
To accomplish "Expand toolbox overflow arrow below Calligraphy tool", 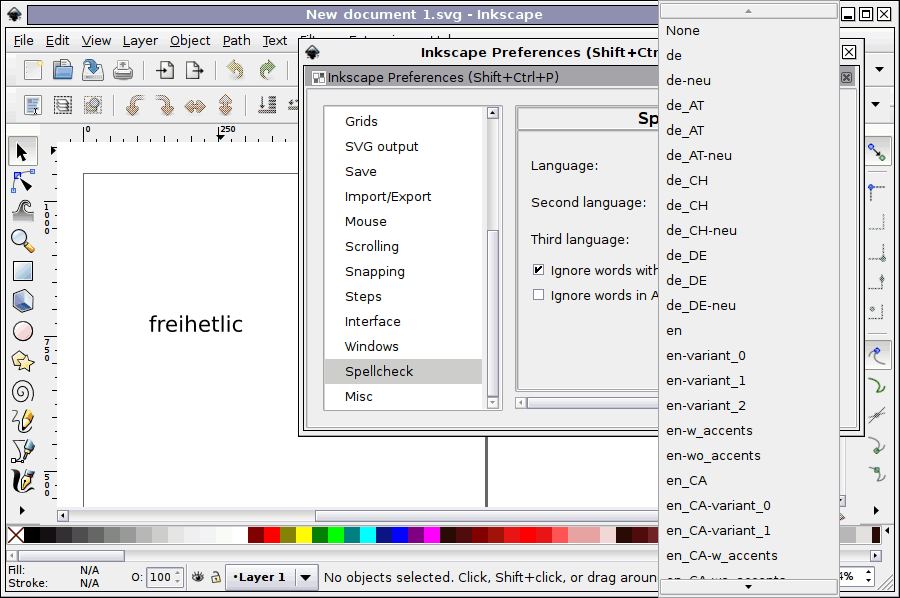I will [22, 510].
